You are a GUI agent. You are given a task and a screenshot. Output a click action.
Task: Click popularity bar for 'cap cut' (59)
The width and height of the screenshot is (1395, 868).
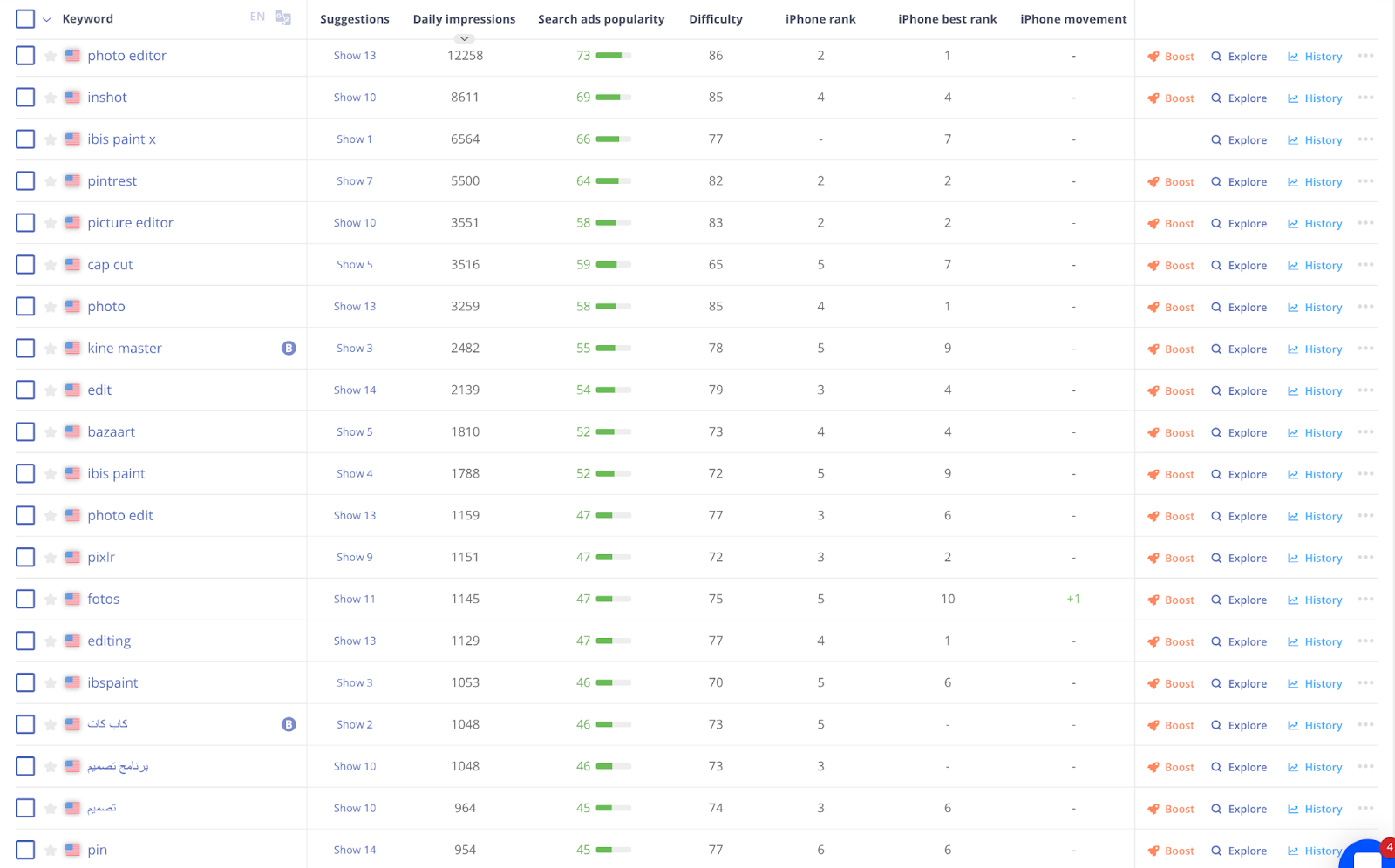point(614,265)
